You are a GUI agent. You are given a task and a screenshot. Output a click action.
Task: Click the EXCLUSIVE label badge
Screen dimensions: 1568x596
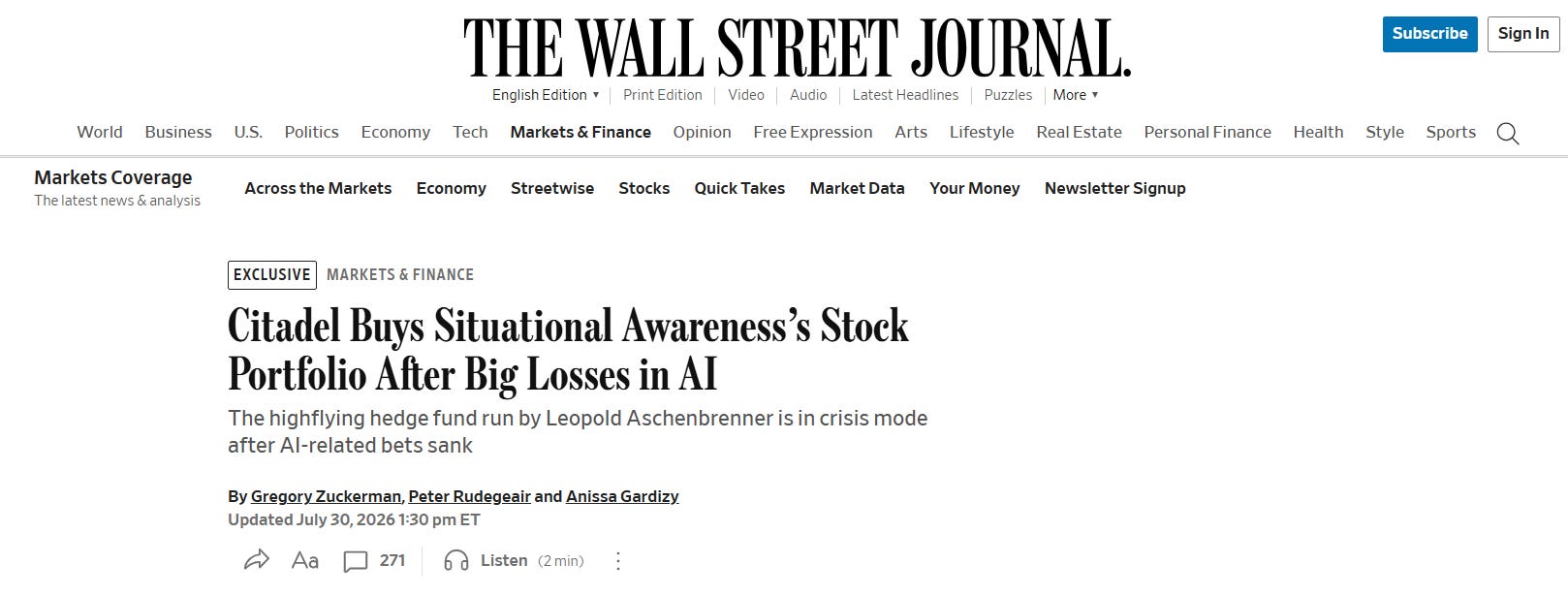pos(272,275)
